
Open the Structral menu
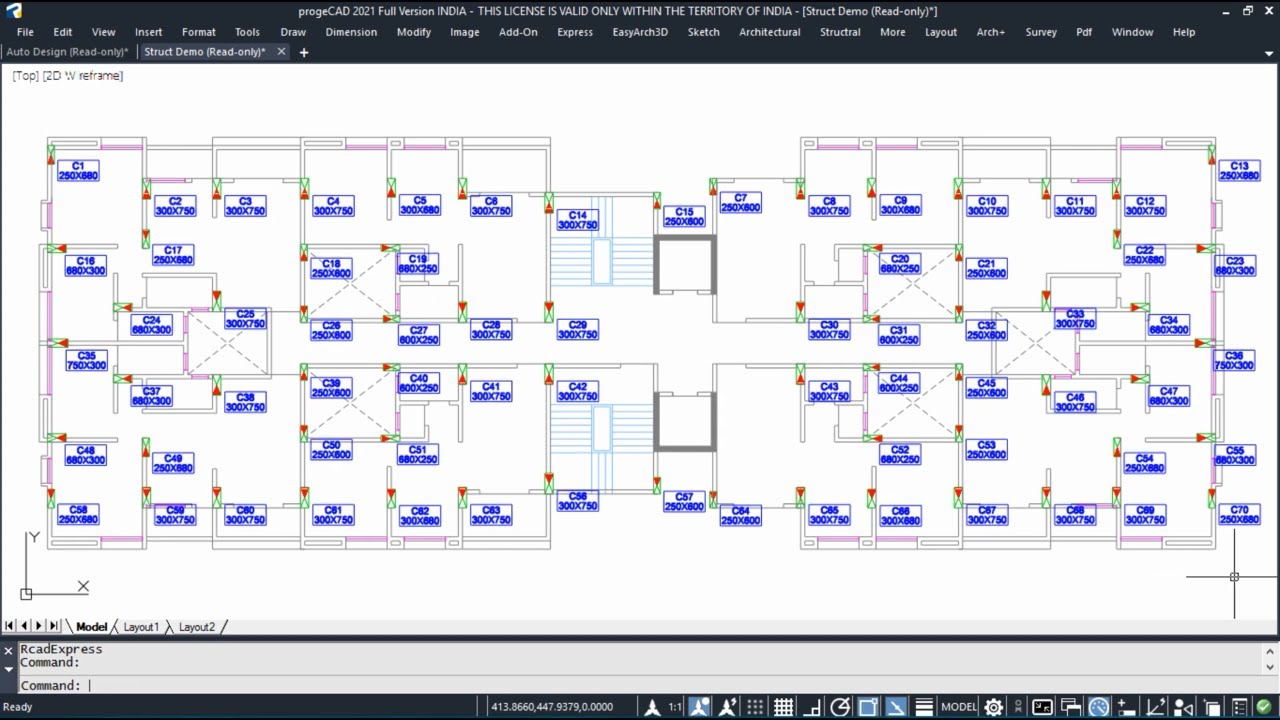click(x=840, y=32)
